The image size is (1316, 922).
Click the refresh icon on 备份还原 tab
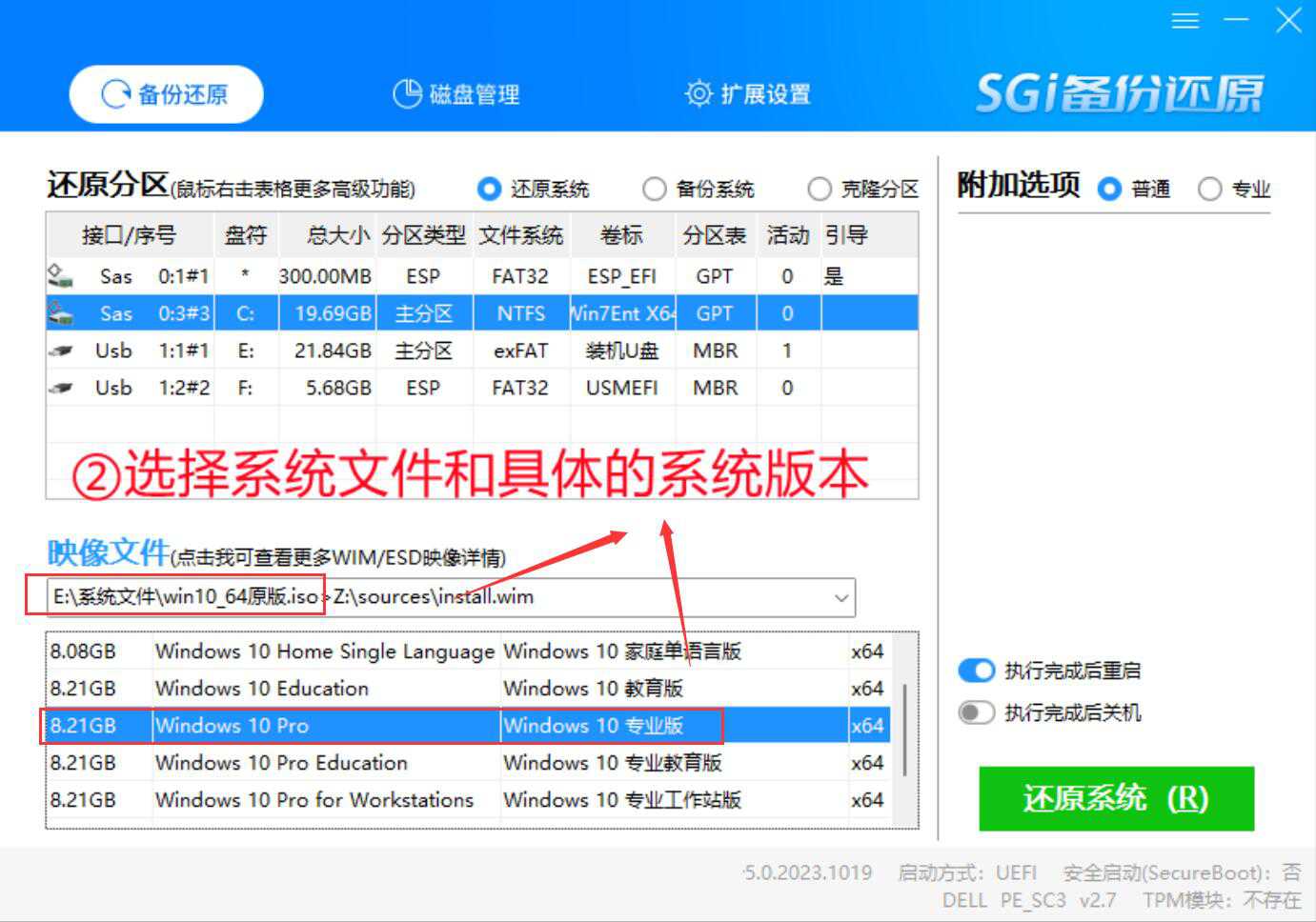(115, 94)
